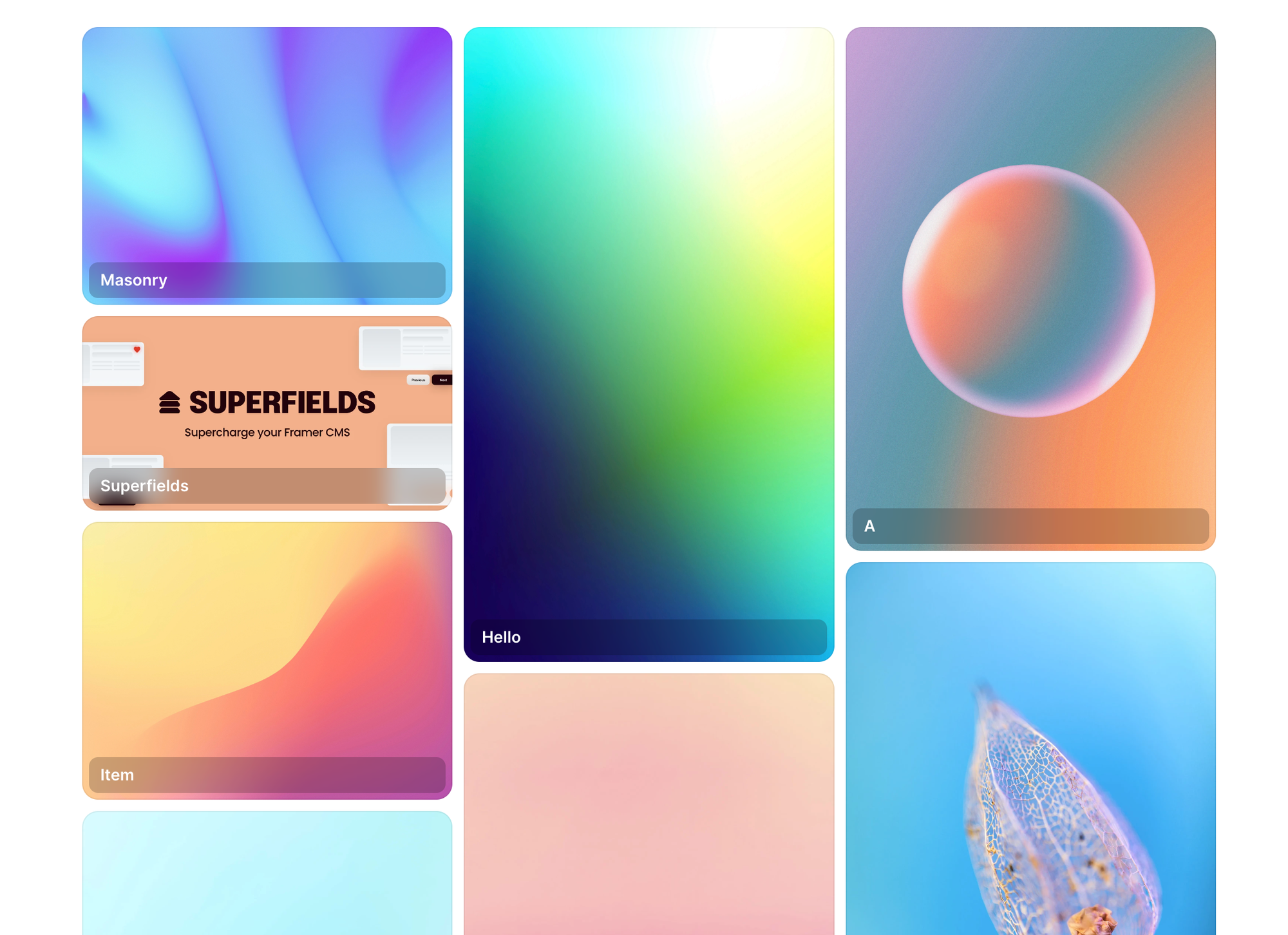Click the Item label bar
1288x935 pixels.
pos(267,775)
